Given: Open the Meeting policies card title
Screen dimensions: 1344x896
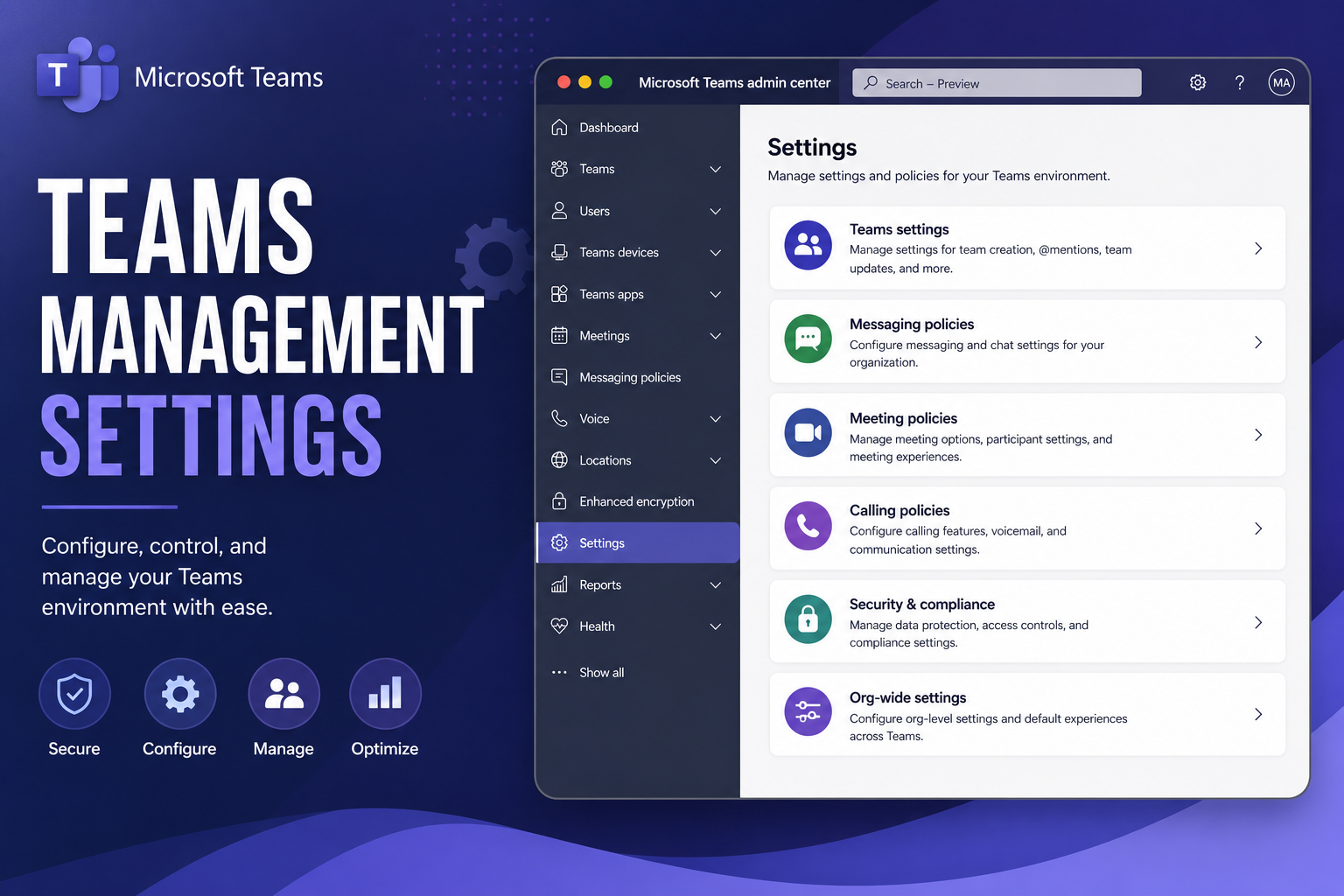Looking at the screenshot, I should [x=903, y=418].
